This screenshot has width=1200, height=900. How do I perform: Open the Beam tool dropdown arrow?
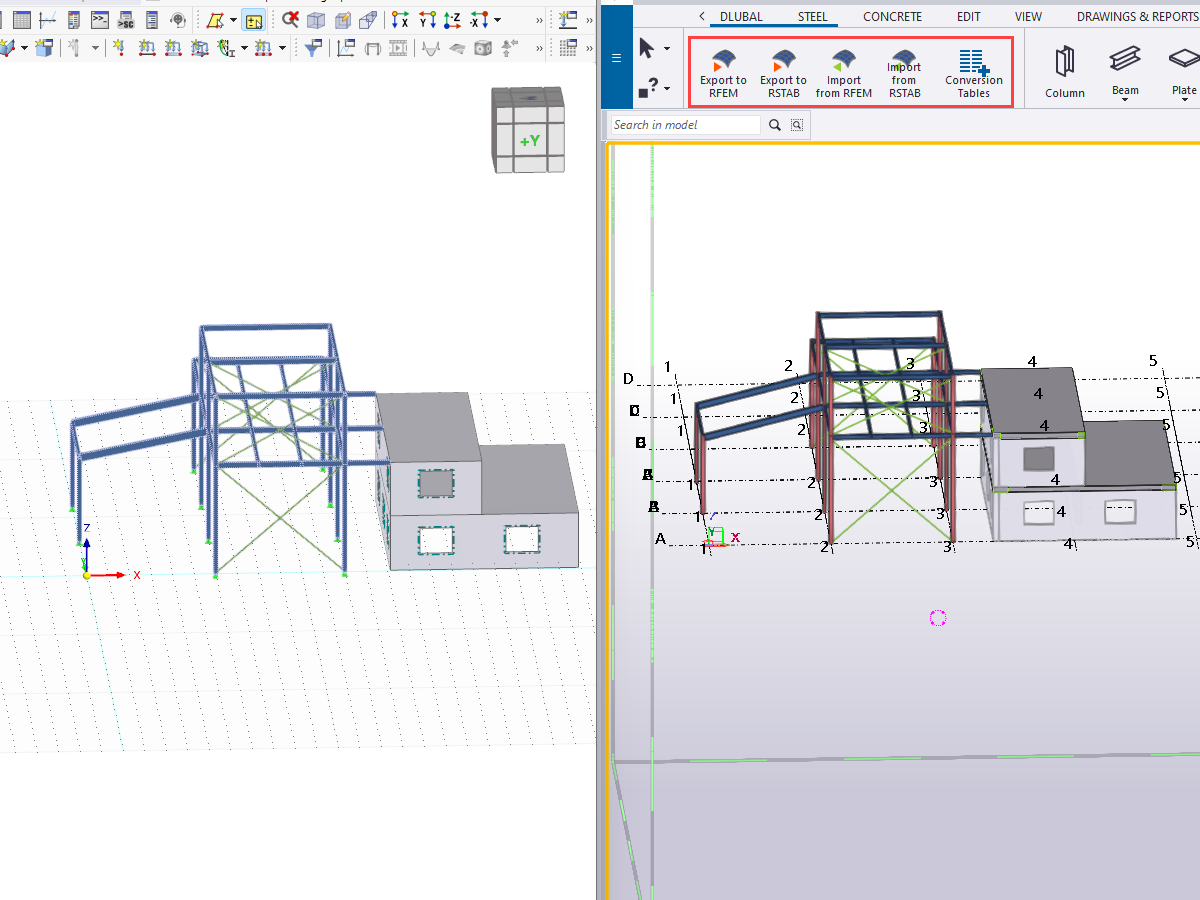click(1125, 100)
